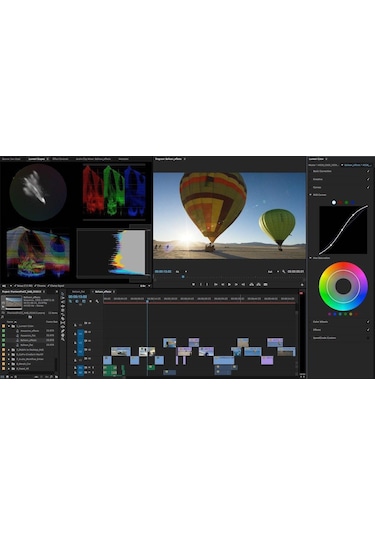375x535 pixels.
Task: Collapse the RGB Curves section
Action: [311, 195]
